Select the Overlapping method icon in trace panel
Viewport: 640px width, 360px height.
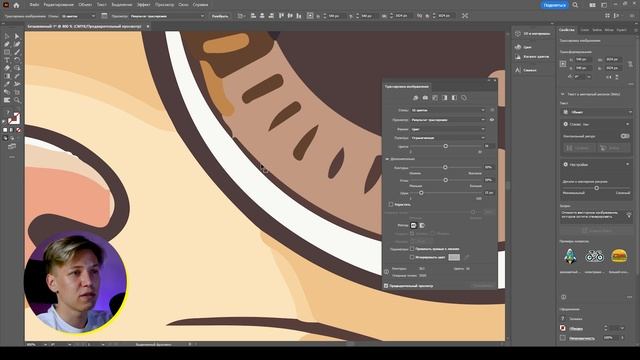tap(422, 225)
